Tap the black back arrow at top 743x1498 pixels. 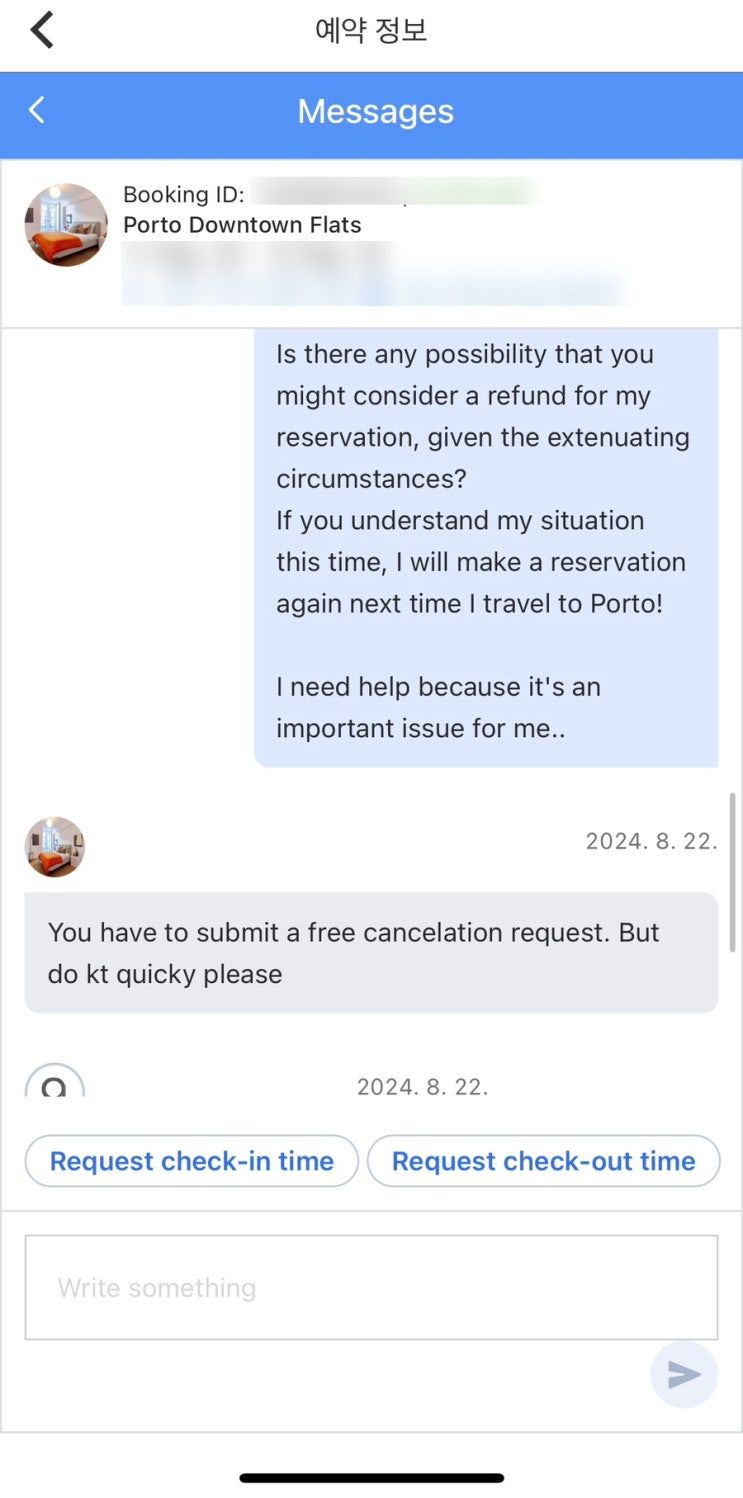pos(41,30)
